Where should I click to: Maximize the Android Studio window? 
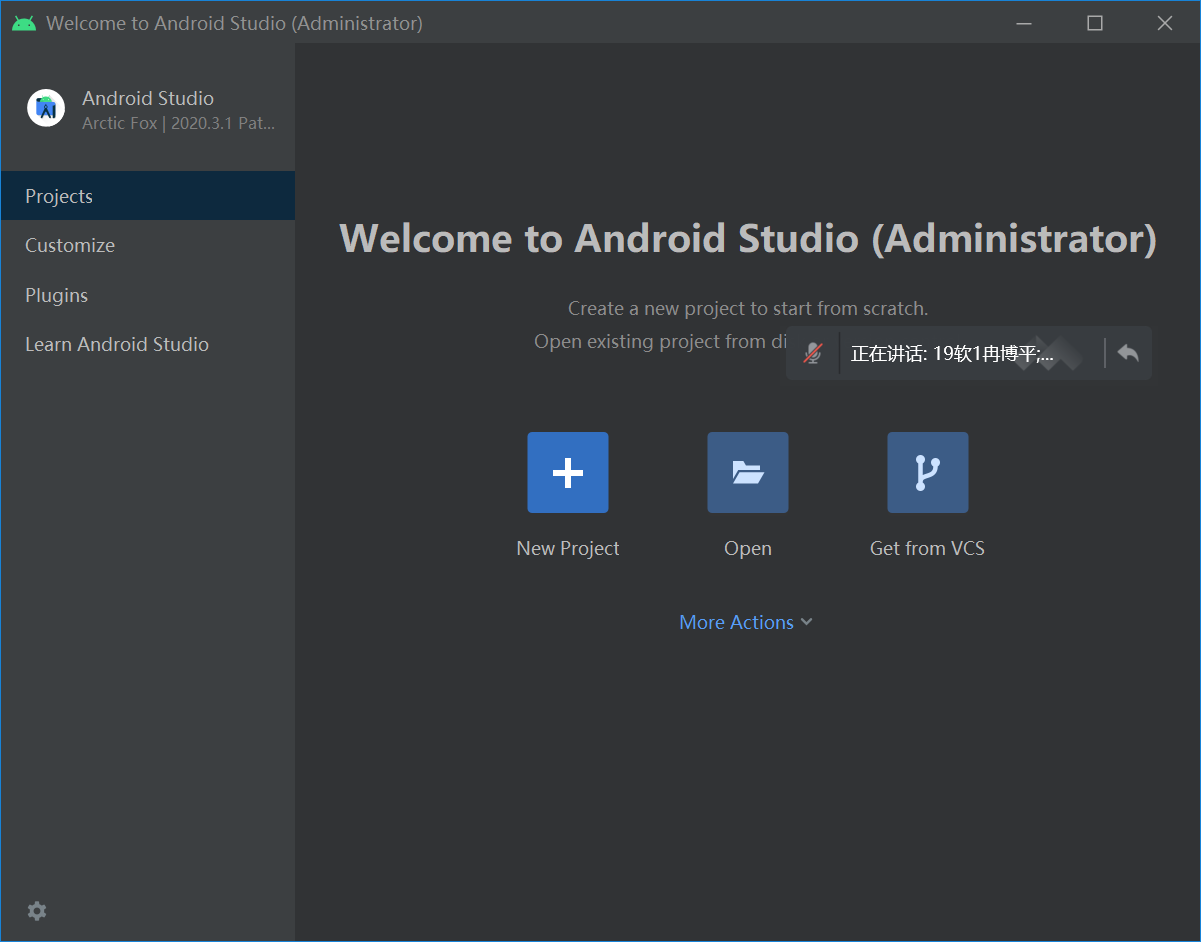point(1095,23)
